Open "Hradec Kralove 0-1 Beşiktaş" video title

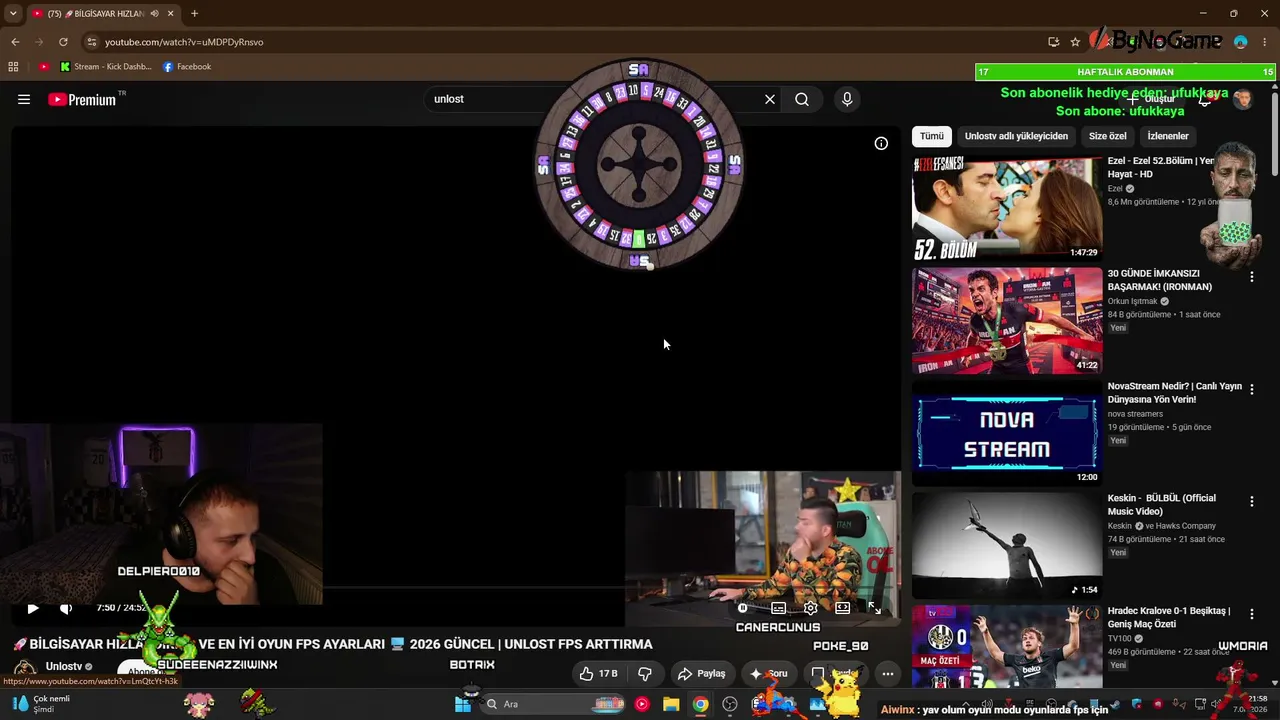pos(1169,618)
